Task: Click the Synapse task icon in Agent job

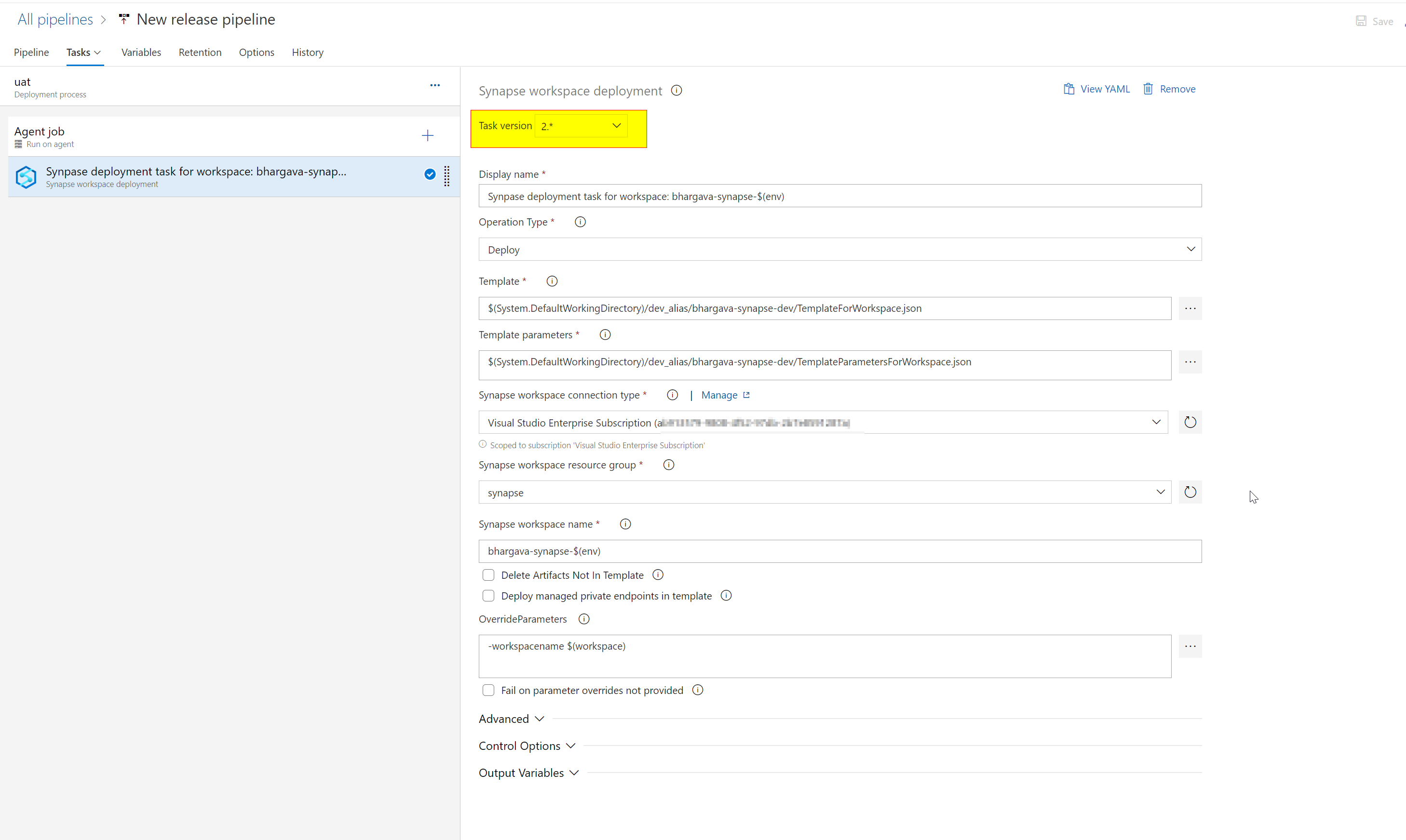Action: click(26, 177)
